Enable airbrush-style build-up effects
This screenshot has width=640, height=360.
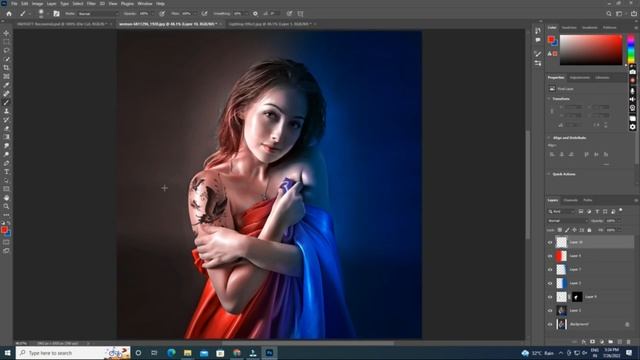[204, 13]
